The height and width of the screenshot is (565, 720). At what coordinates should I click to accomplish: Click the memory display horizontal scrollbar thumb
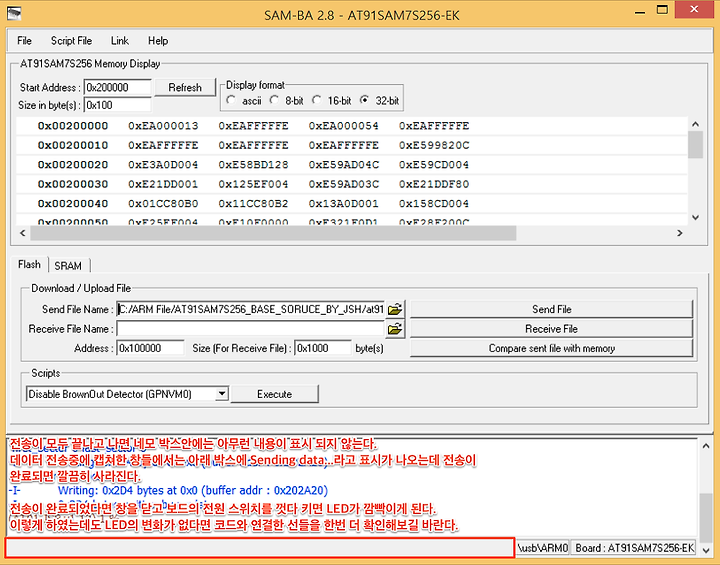pyautogui.click(x=273, y=233)
